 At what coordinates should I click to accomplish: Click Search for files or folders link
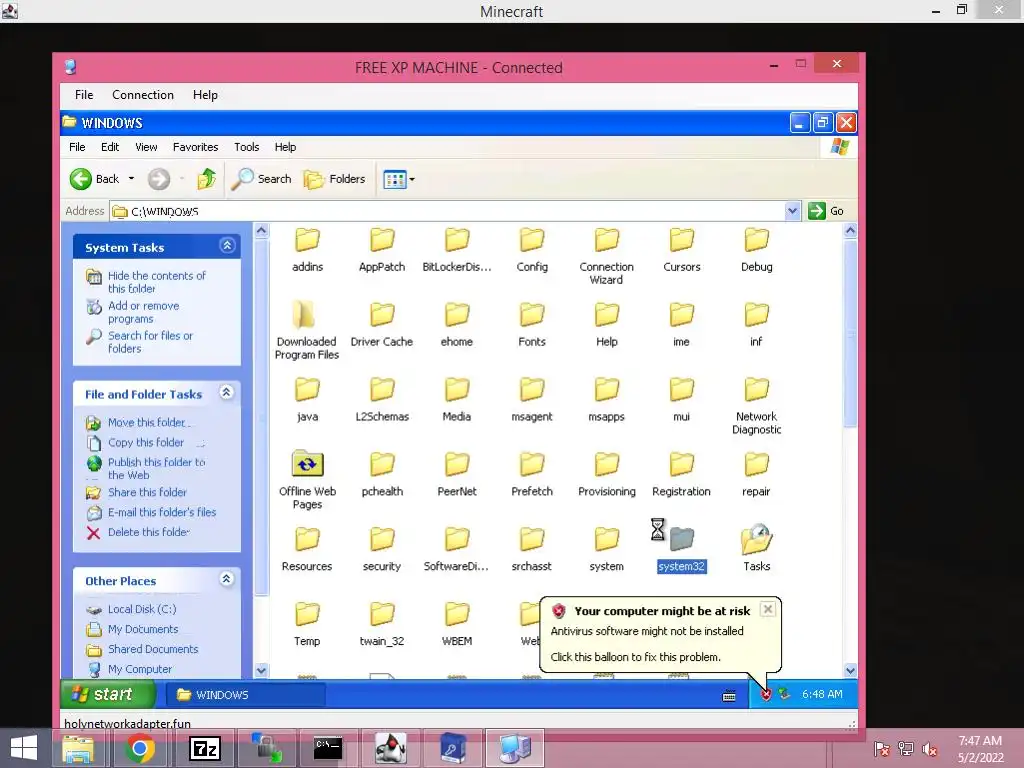(150, 342)
